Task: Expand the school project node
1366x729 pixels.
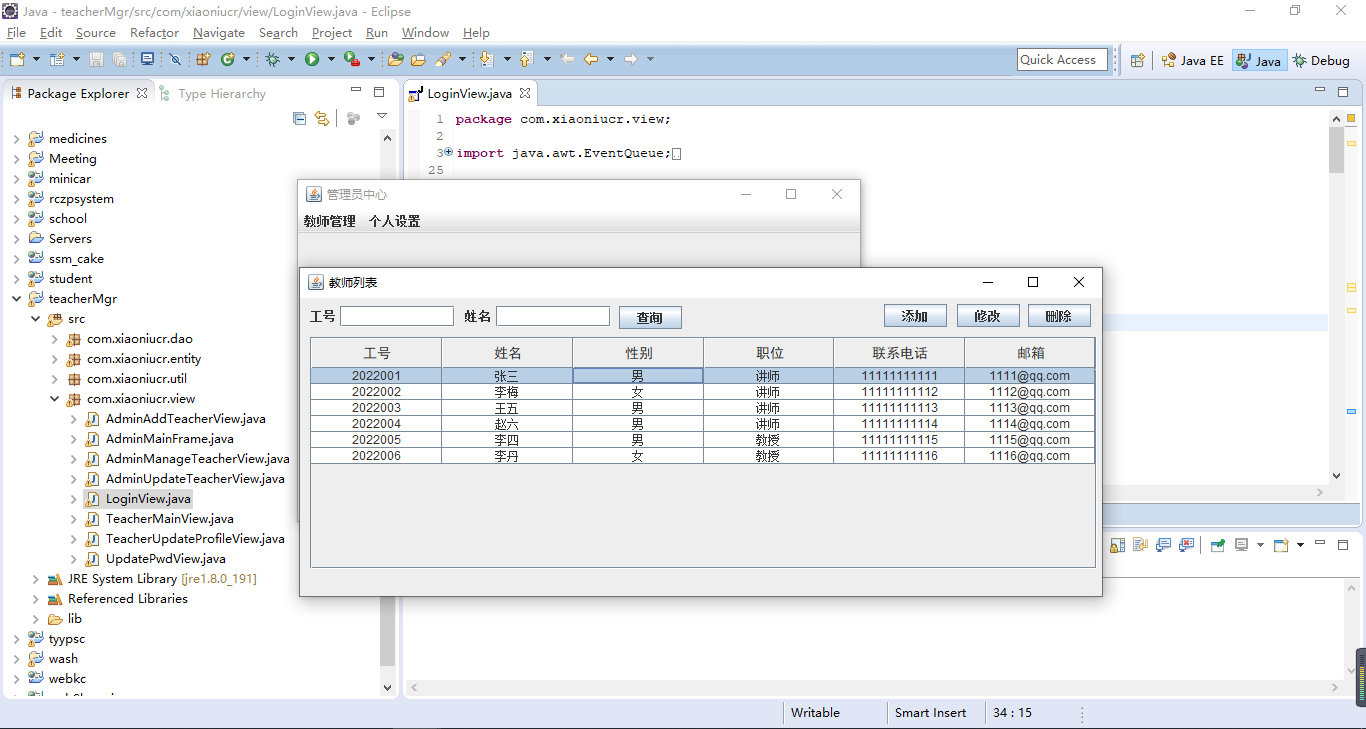Action: coord(16,219)
